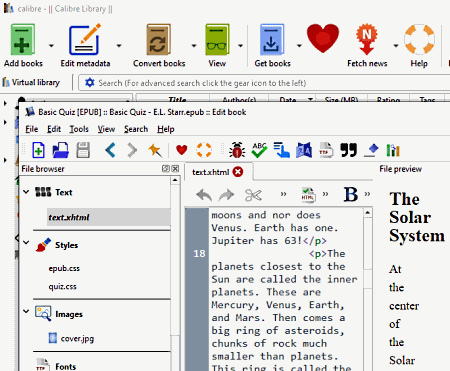450x371 pixels.
Task: Click the grey forward arrow icon
Action: [x=132, y=150]
